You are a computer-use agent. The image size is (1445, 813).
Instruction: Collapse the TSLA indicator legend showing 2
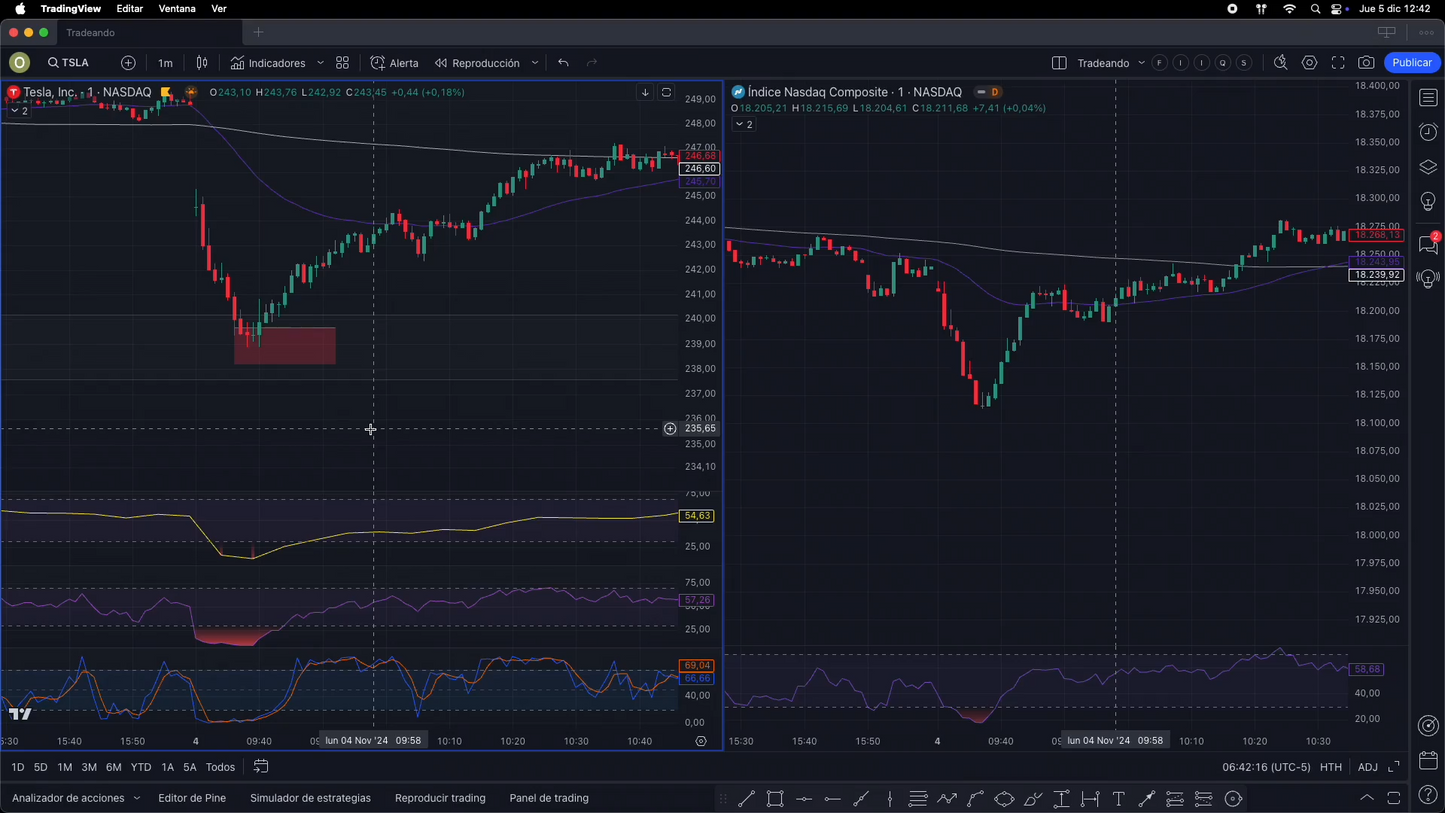click(19, 111)
